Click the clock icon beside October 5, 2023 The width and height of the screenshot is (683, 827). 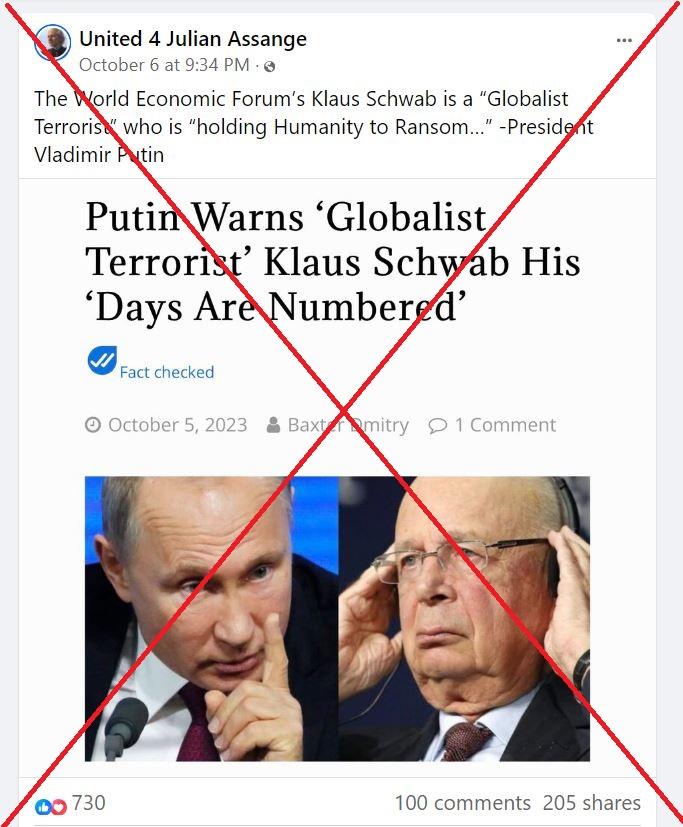[x=93, y=425]
